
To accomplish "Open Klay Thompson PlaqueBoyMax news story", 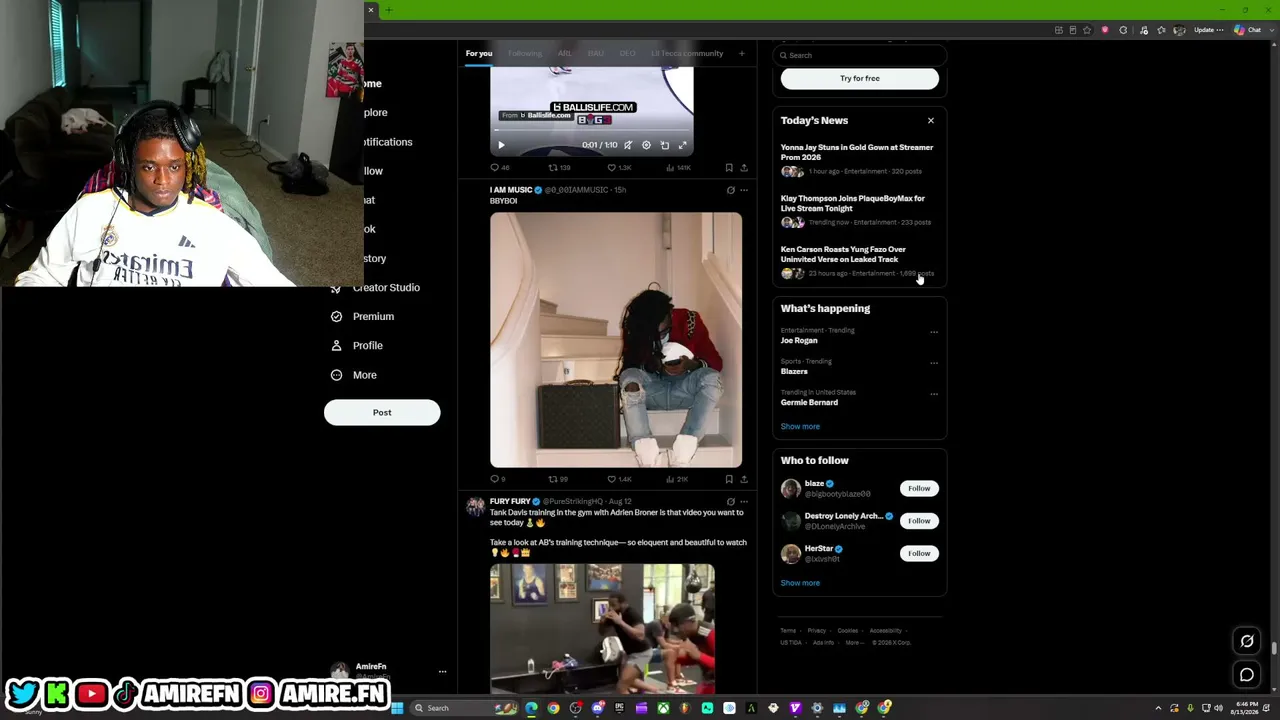I will (x=858, y=210).
